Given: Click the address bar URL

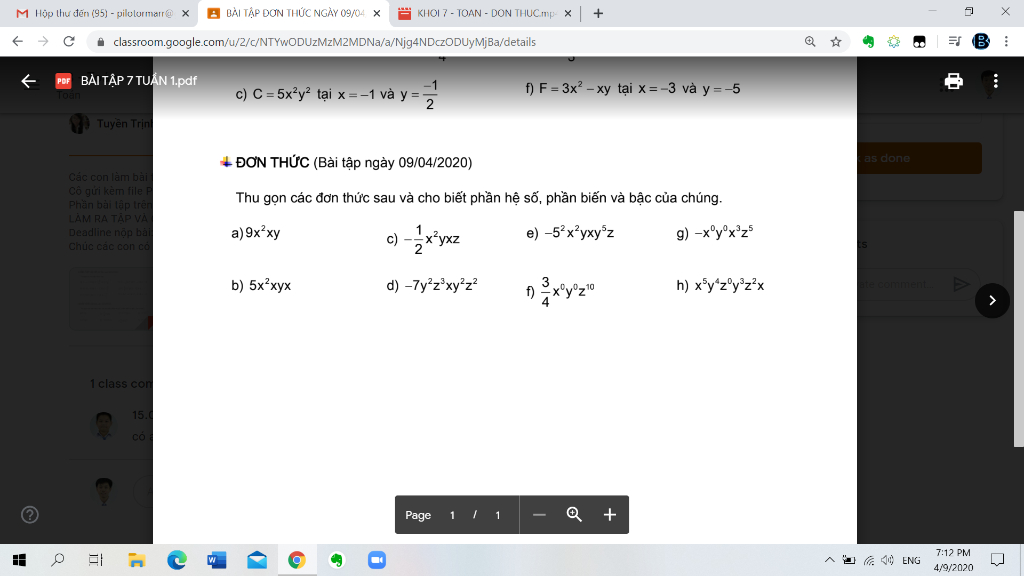Looking at the screenshot, I should [x=325, y=42].
